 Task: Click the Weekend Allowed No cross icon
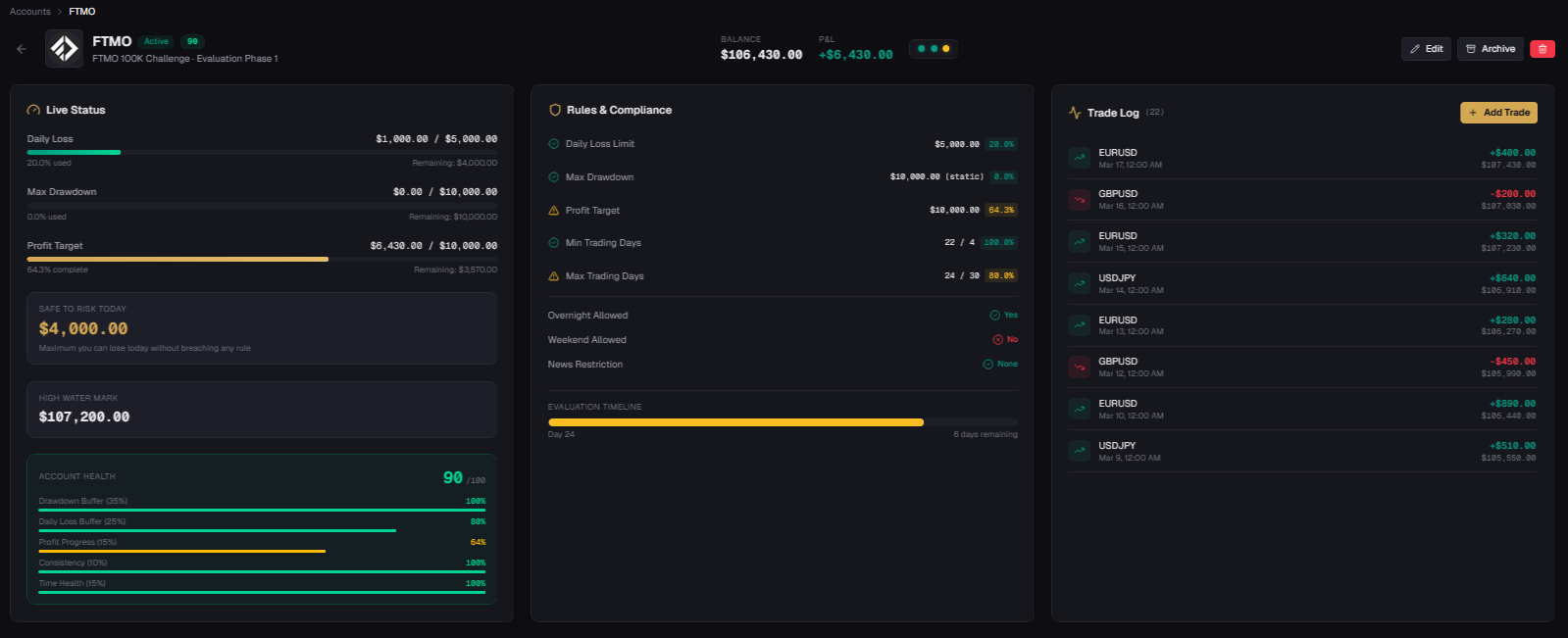coord(998,340)
